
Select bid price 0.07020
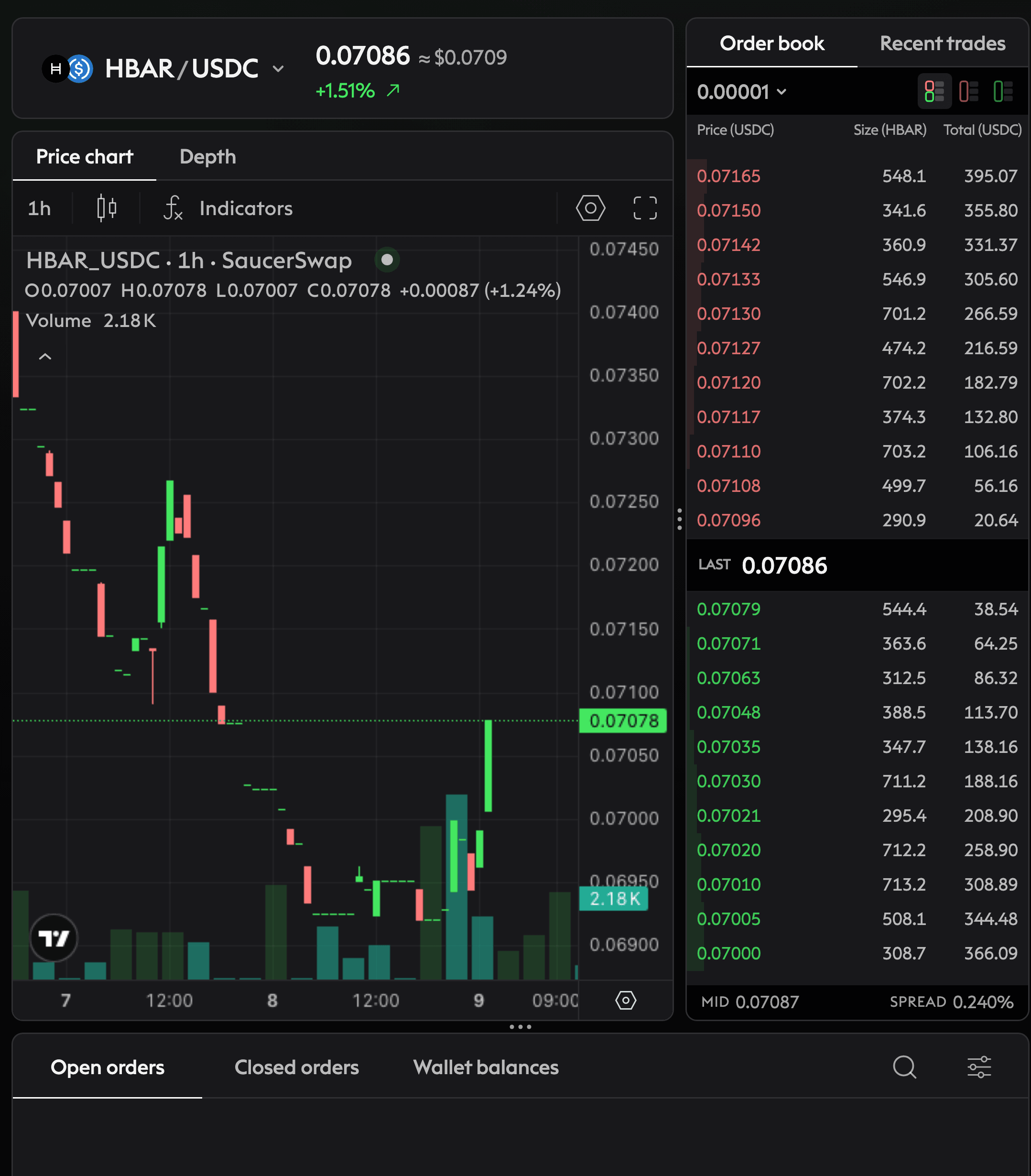click(728, 850)
